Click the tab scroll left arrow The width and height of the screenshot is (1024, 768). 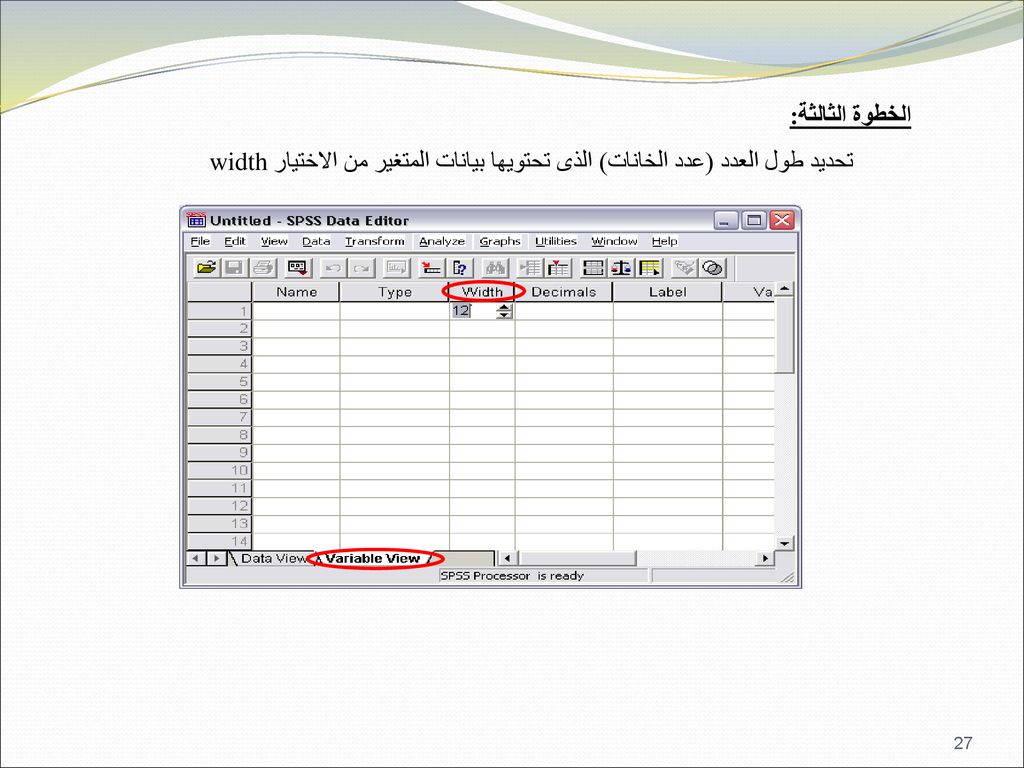196,558
